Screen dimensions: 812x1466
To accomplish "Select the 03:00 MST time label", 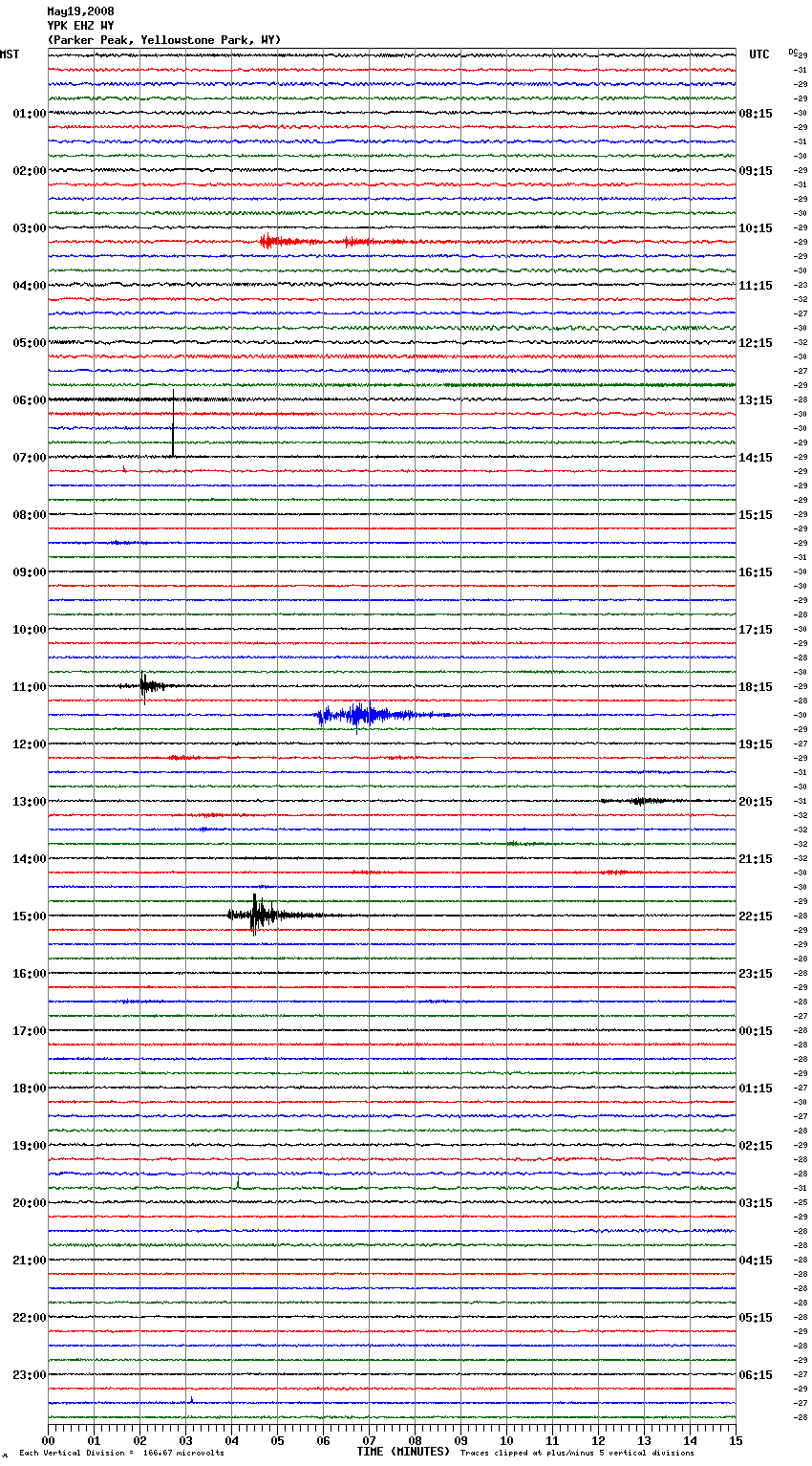I will [x=29, y=228].
